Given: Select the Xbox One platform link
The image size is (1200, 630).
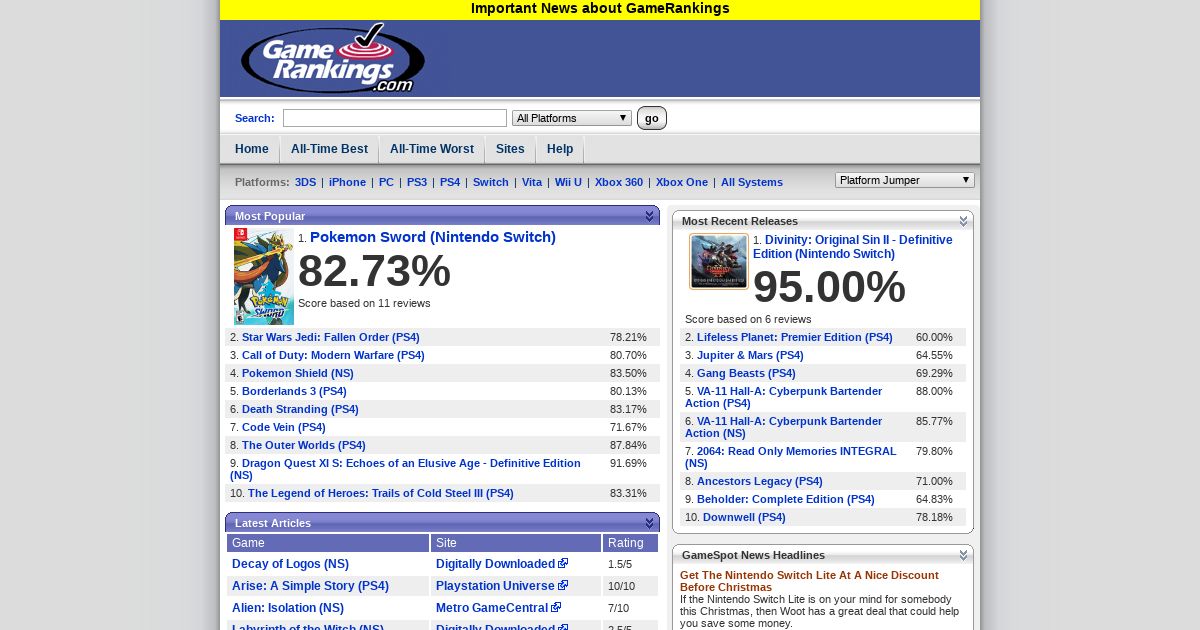Looking at the screenshot, I should (x=682, y=182).
